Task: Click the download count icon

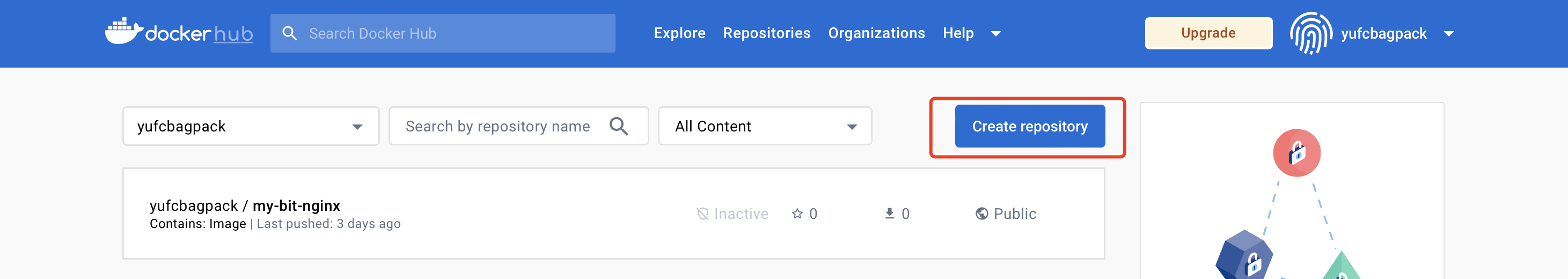Action: (x=889, y=214)
